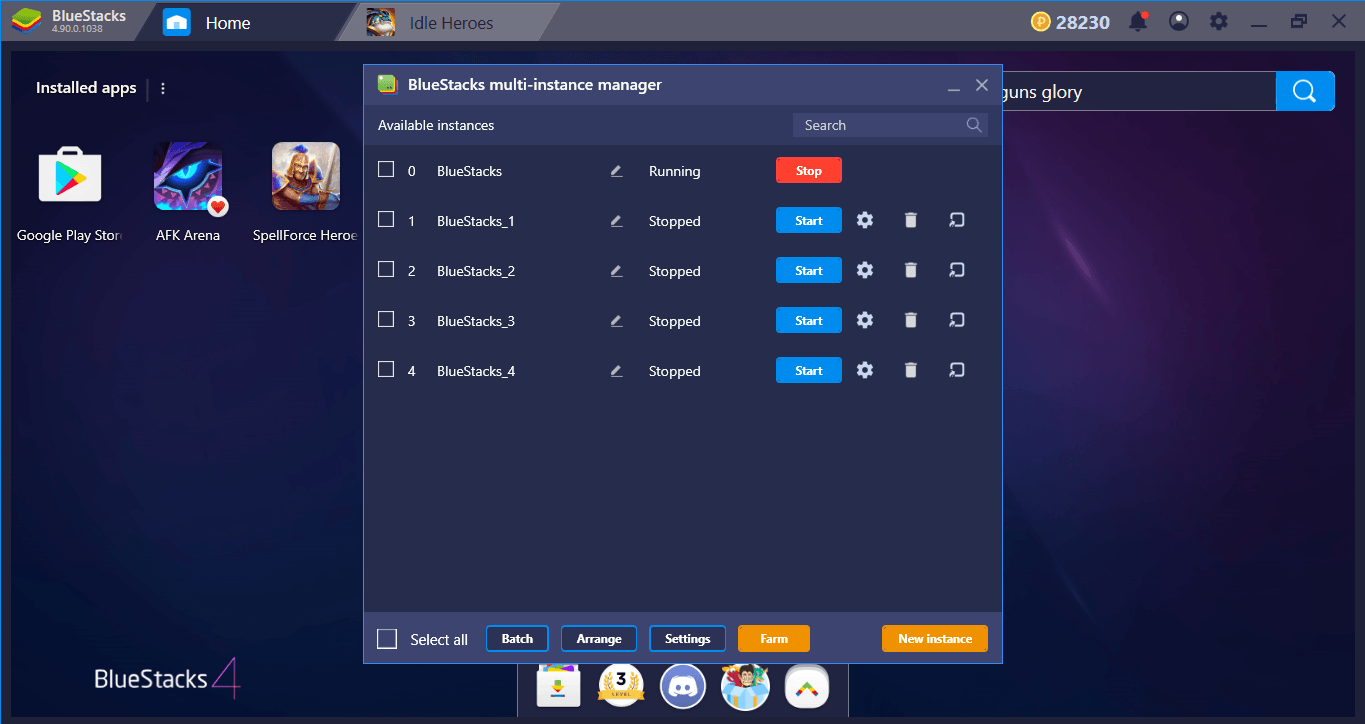
Task: Edit name of BlueStacks_2 instance
Action: point(616,271)
